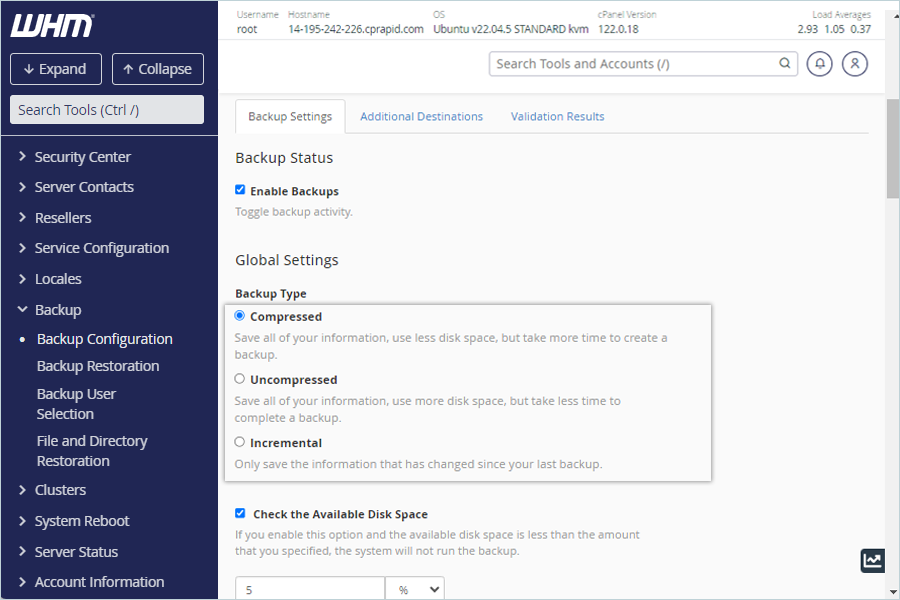900x600 pixels.
Task: Click the WHM logo
Action: [52, 26]
